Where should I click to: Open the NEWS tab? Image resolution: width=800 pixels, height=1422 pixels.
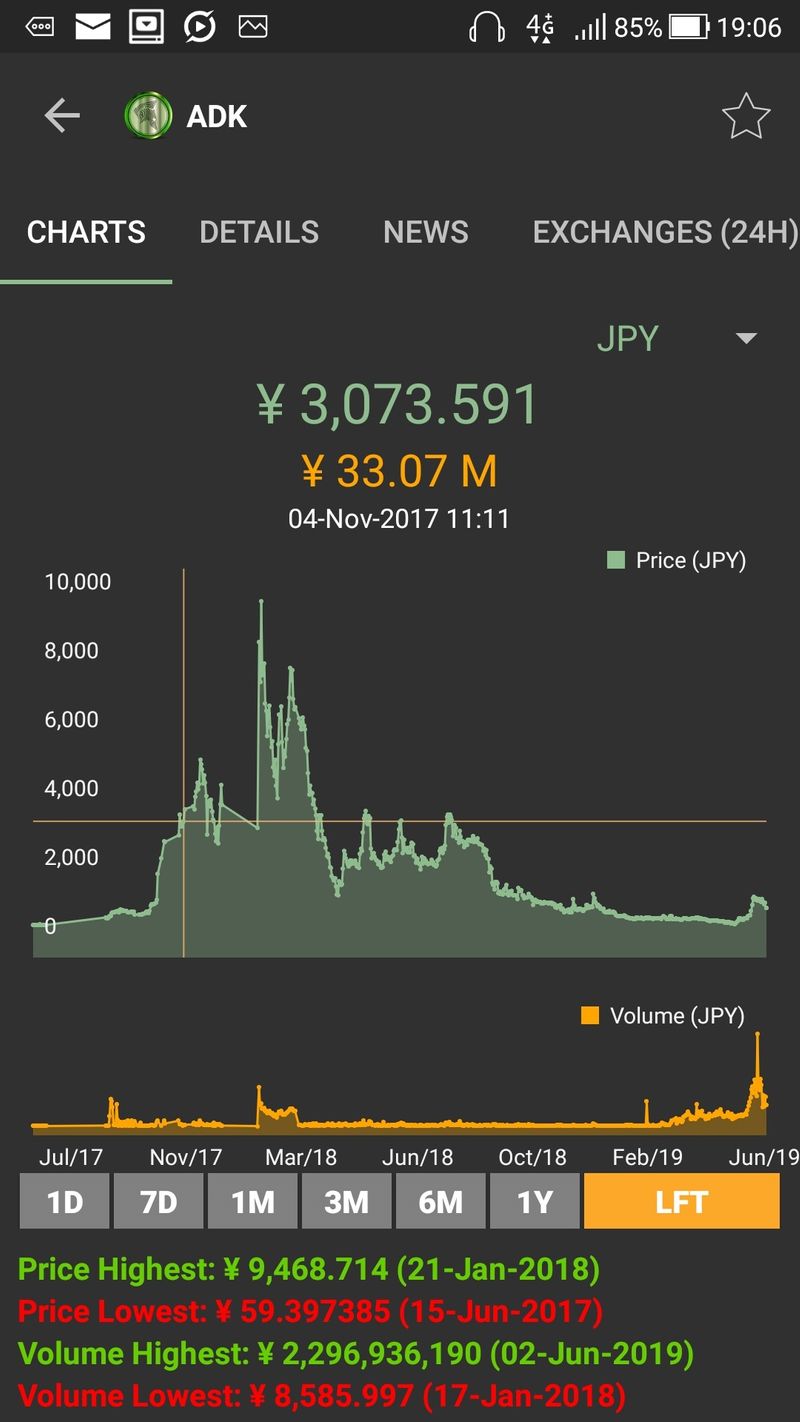click(x=426, y=232)
